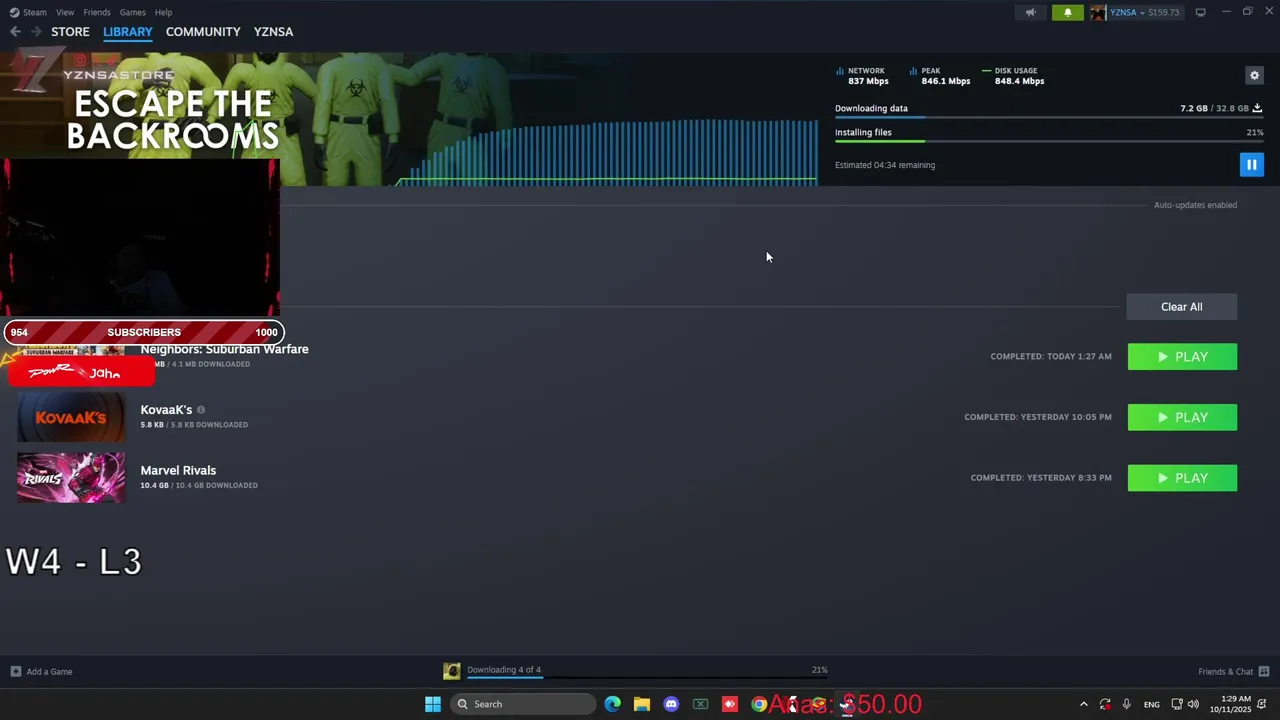Screen dimensions: 1280x720
Task: Click Marvel Rivals thumbnail
Action: pyautogui.click(x=71, y=477)
